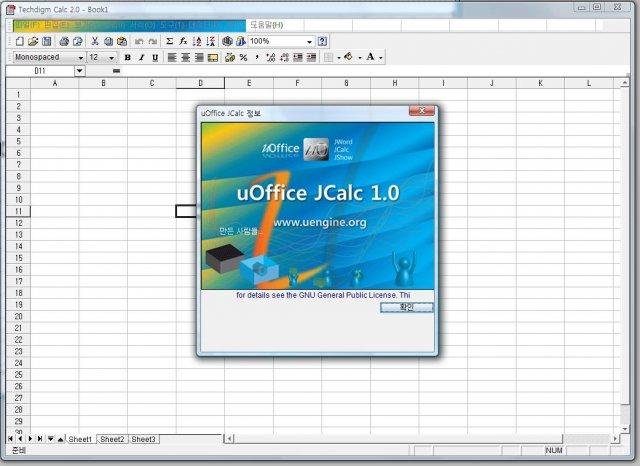Open font color dropdown arrow

click(380, 58)
